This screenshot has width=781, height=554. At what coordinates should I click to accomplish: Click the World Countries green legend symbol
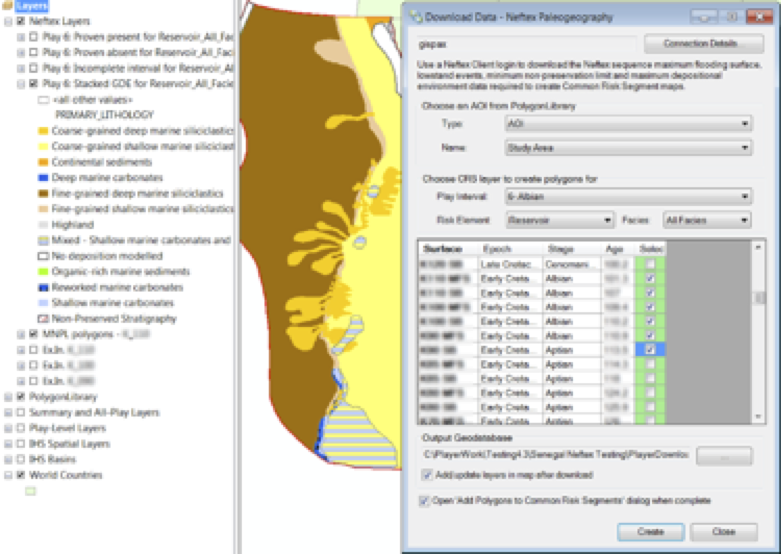(x=30, y=491)
